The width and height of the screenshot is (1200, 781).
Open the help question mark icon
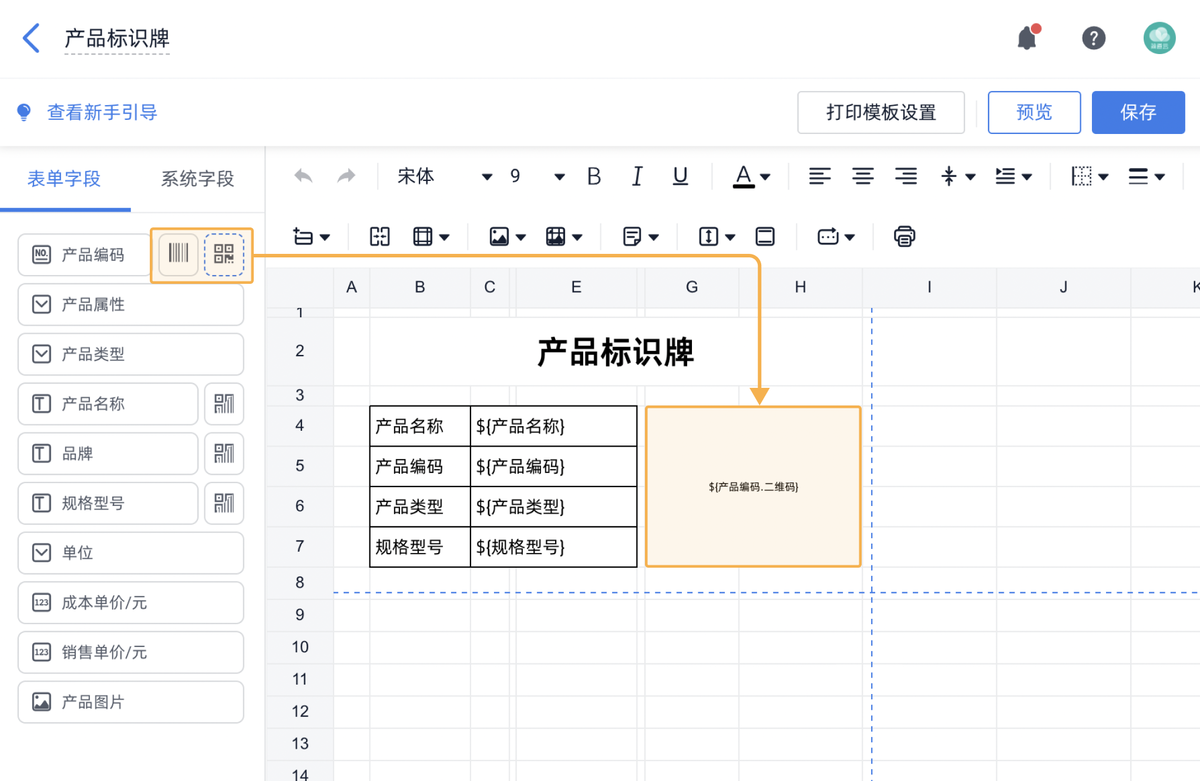pos(1093,37)
